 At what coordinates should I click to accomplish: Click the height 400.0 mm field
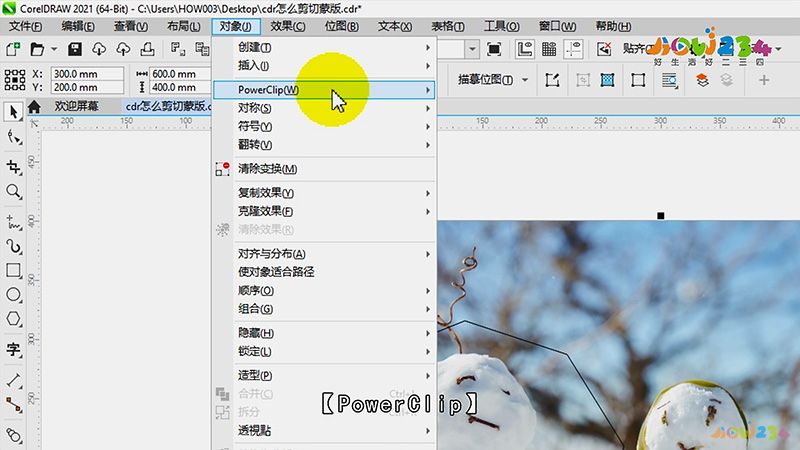click(x=180, y=87)
